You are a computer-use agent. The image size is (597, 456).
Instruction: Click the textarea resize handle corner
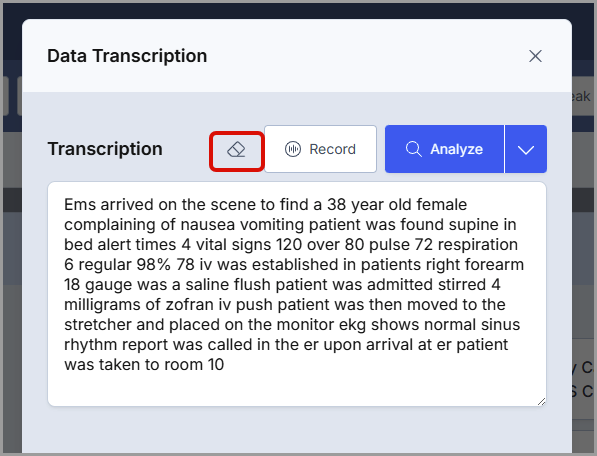pos(541,402)
